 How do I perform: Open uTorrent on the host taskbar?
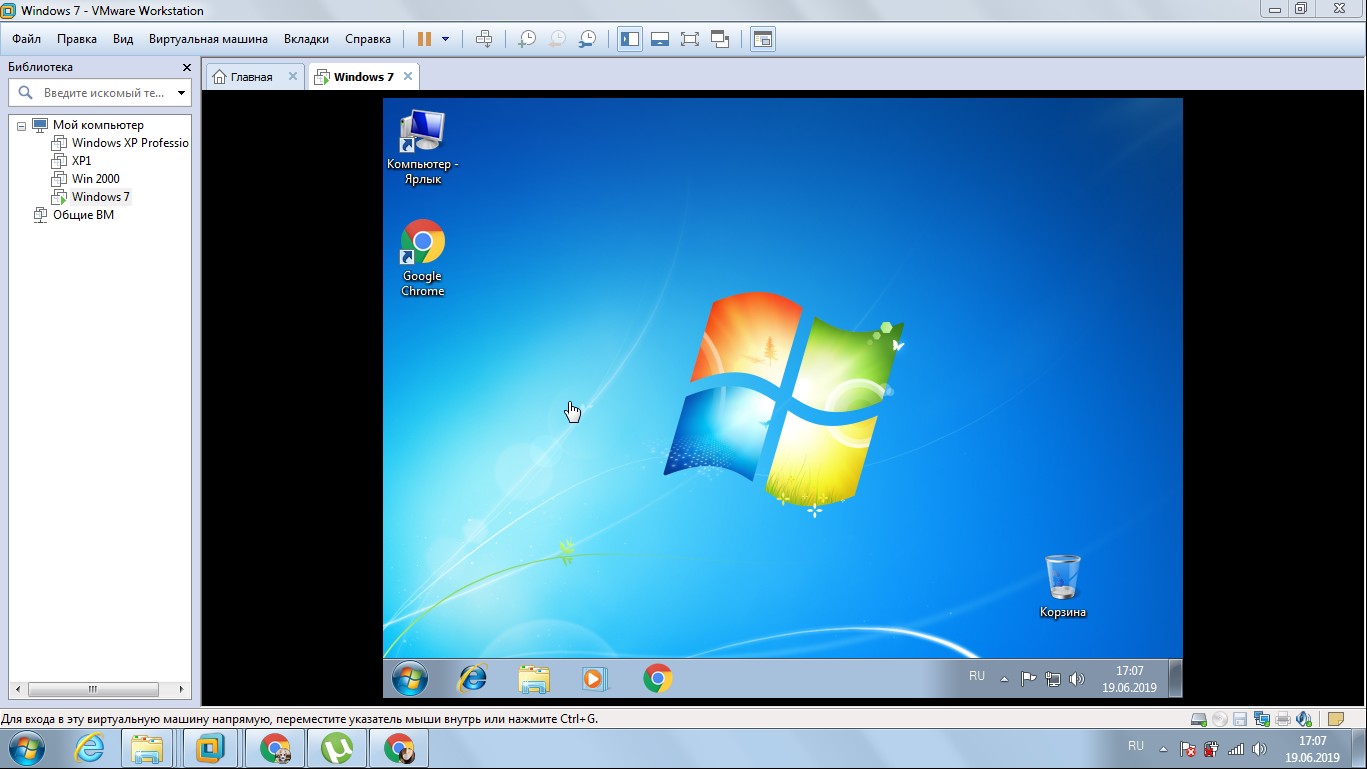tap(336, 748)
